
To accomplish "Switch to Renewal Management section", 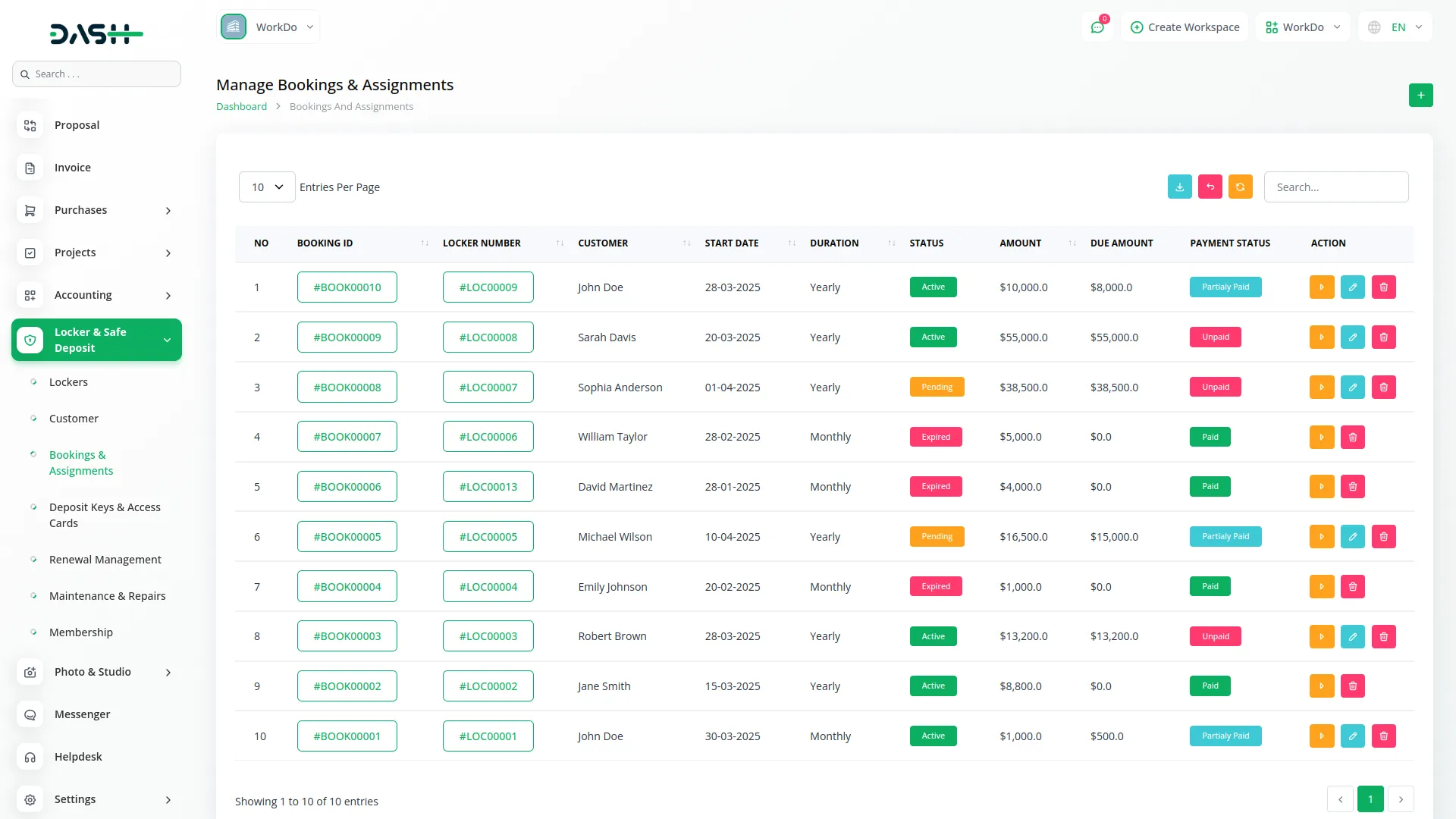I will click(x=105, y=559).
